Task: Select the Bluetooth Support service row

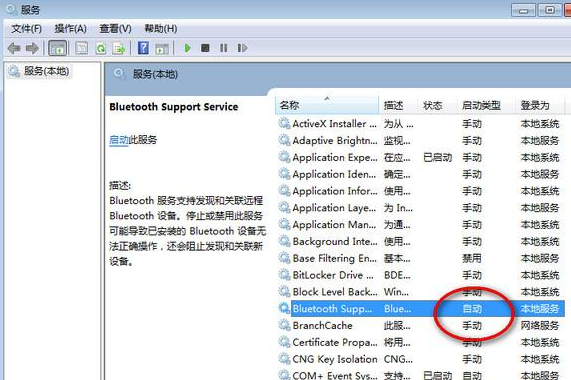Action: tap(420, 309)
